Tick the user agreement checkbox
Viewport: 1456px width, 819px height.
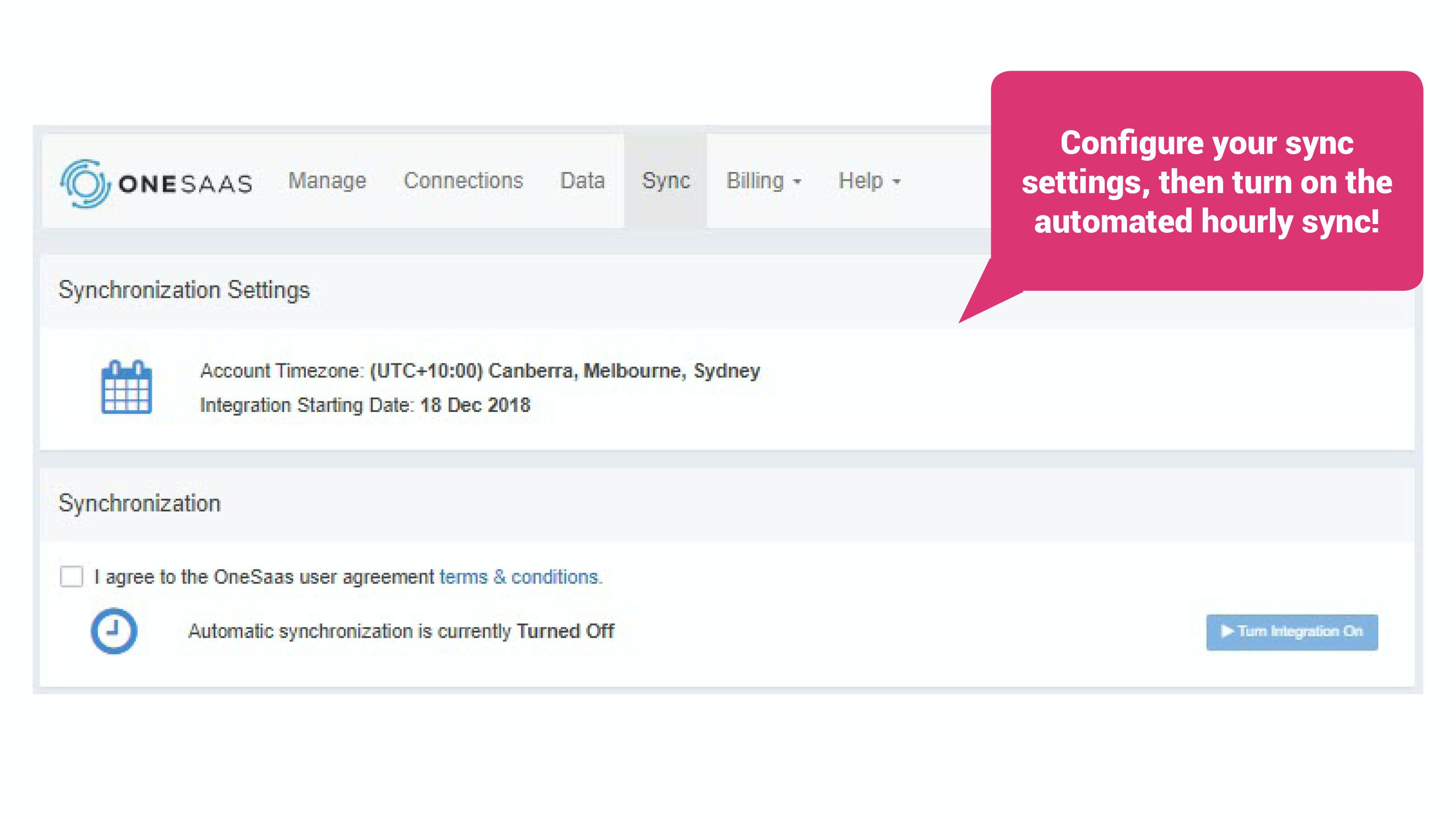pos(72,577)
